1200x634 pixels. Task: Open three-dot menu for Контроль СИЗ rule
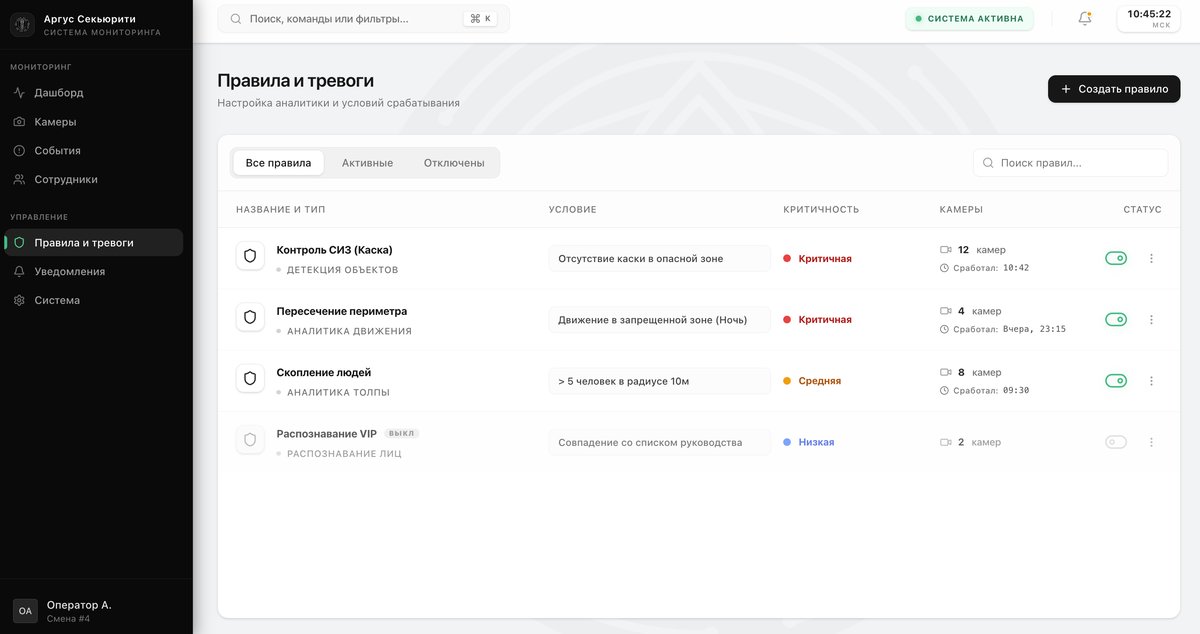click(x=1151, y=258)
